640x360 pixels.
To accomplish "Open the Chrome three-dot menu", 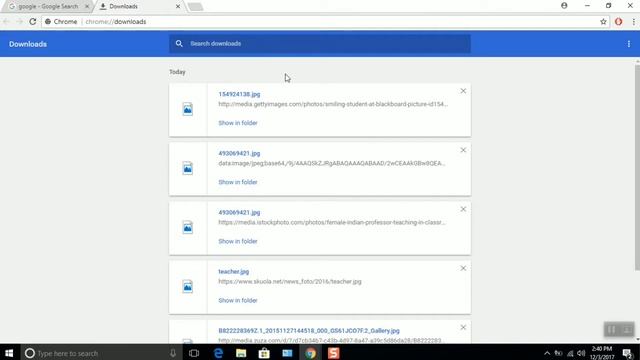I will (633, 22).
